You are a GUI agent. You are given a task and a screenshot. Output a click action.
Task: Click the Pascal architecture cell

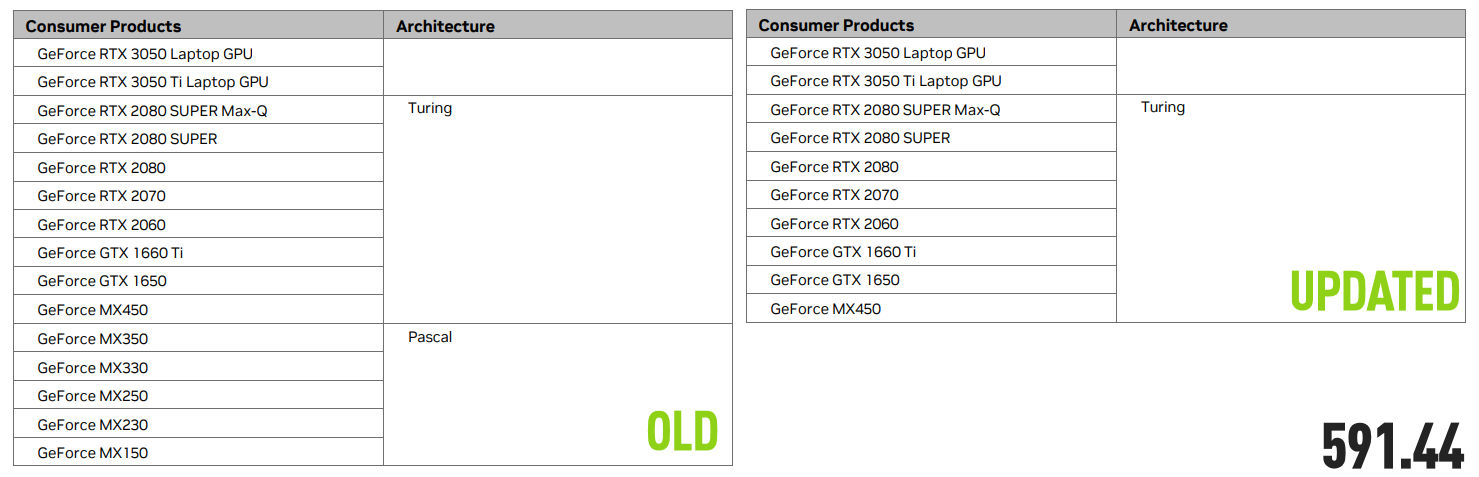pos(430,338)
